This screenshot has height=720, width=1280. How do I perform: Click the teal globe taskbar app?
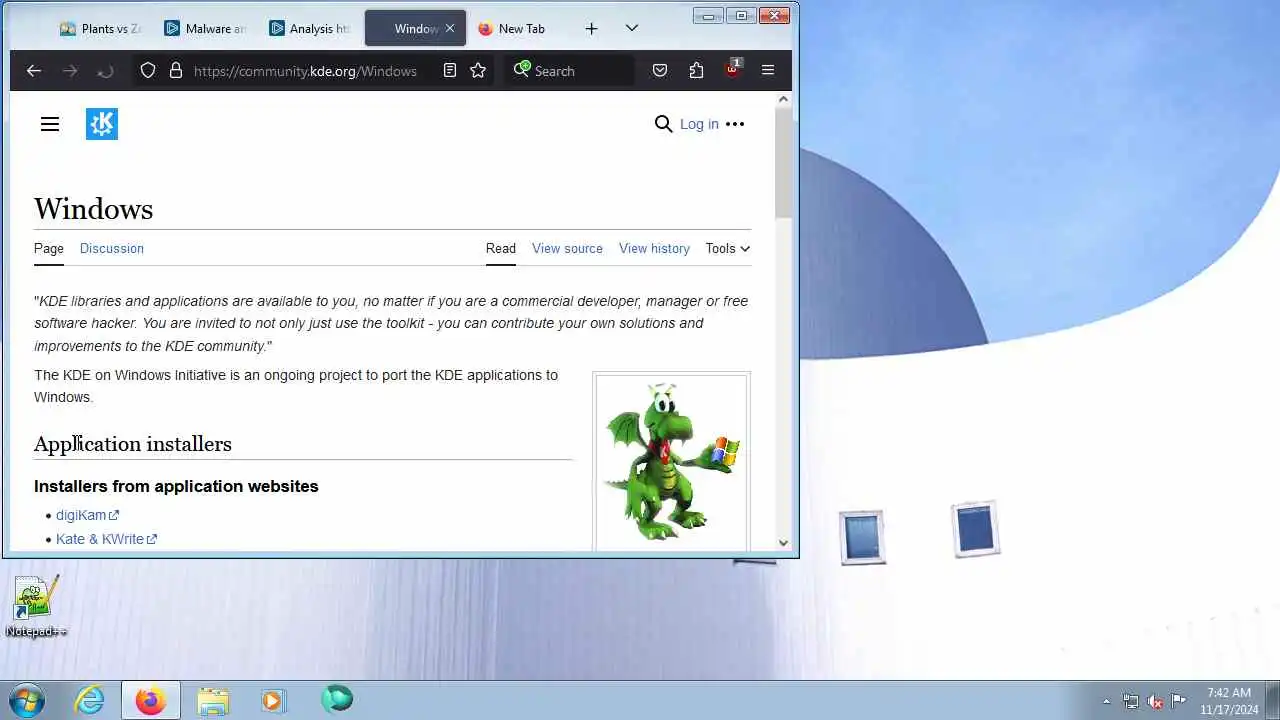(x=337, y=699)
